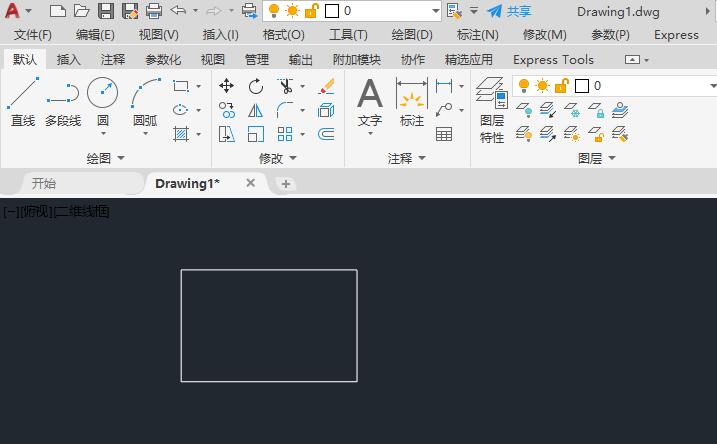Activate the Trim scissors tool
The height and width of the screenshot is (444, 717).
pos(285,86)
